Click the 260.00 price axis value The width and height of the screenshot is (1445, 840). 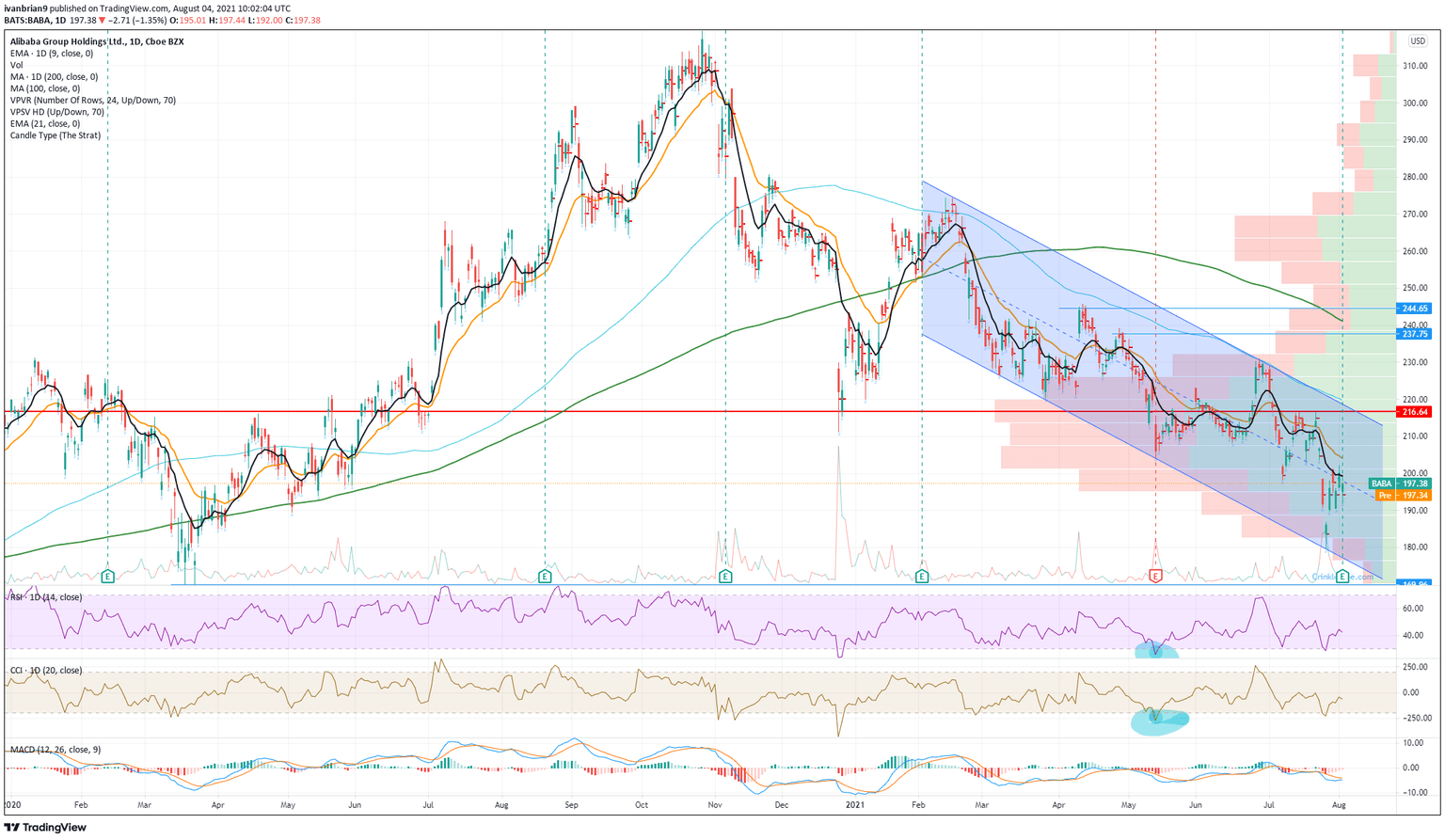tap(1416, 251)
